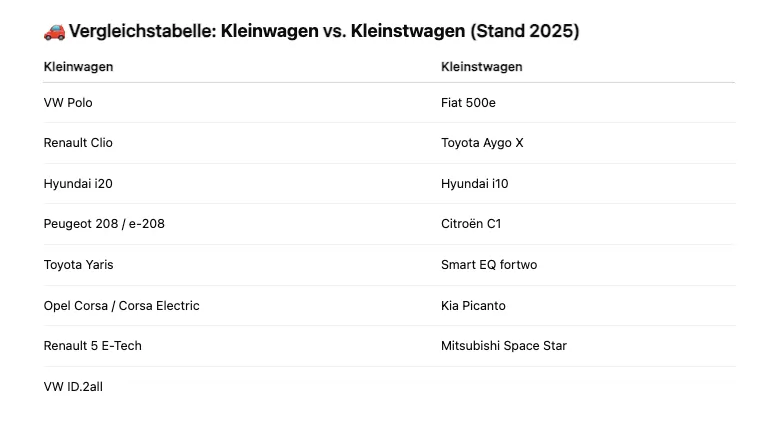This screenshot has height=428, width=757.
Task: Click the Citroën C1 entry
Action: point(471,224)
